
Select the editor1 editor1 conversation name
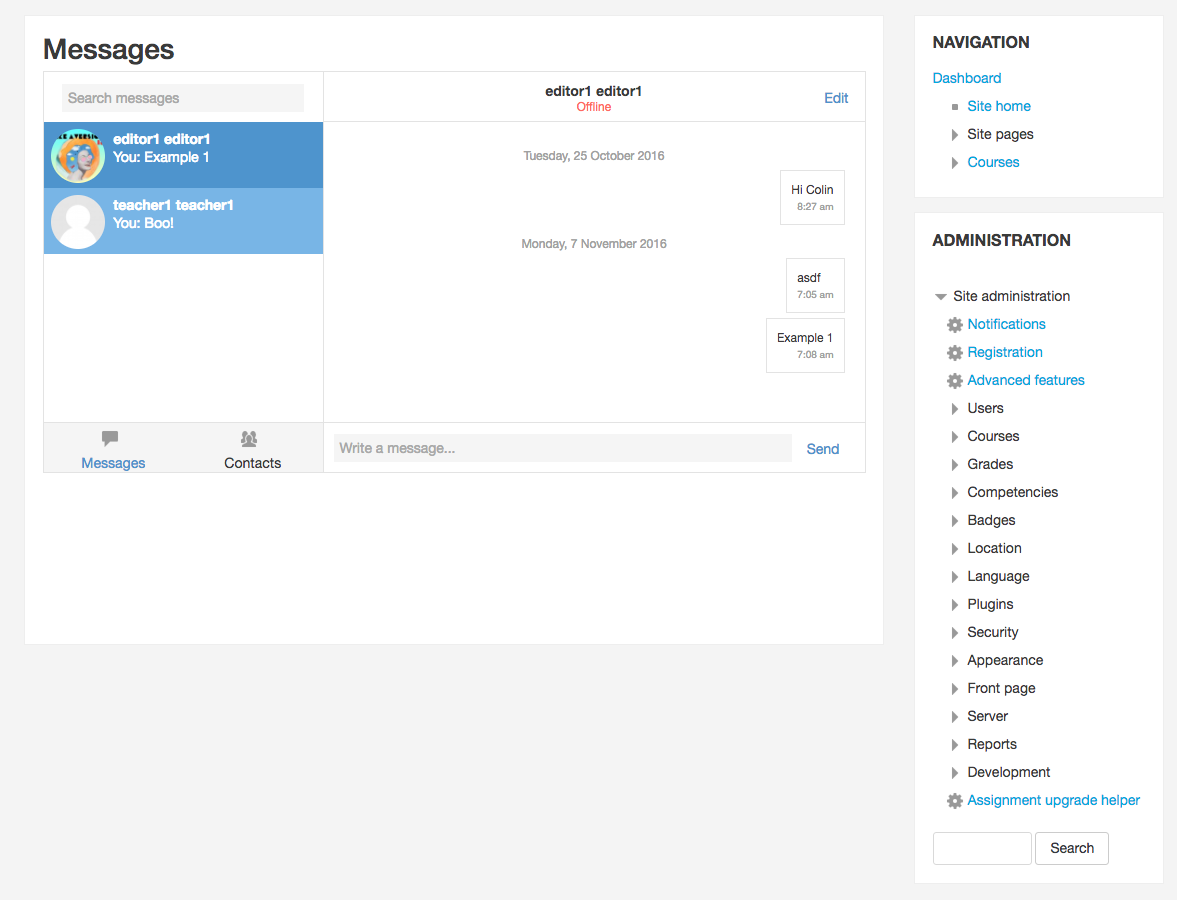pos(161,140)
